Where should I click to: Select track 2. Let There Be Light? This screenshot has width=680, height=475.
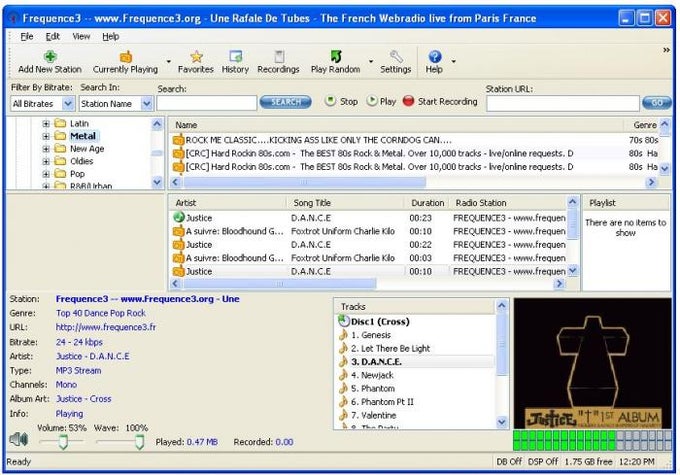tap(390, 348)
